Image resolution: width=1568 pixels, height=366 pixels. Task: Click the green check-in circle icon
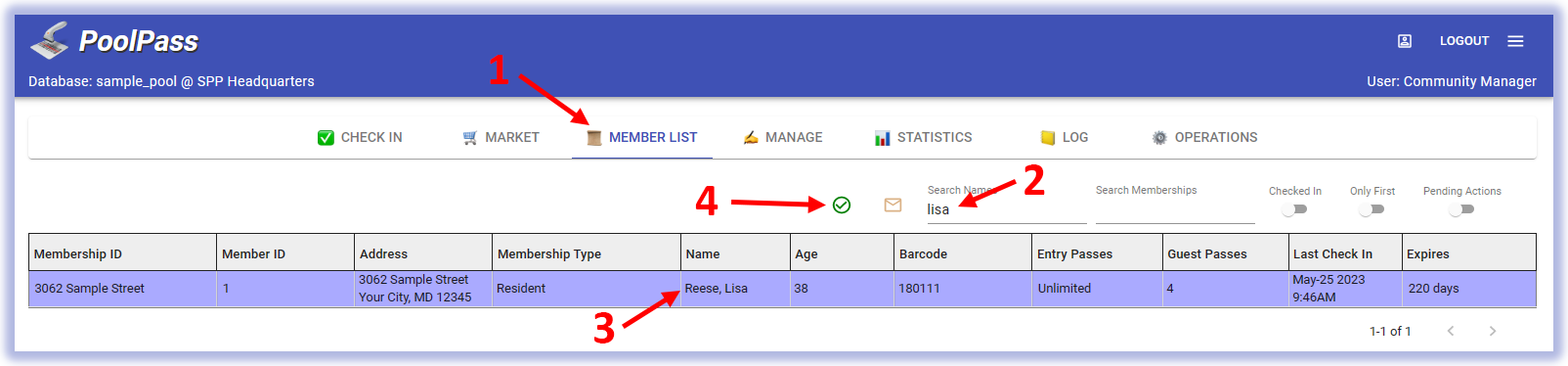click(x=842, y=205)
